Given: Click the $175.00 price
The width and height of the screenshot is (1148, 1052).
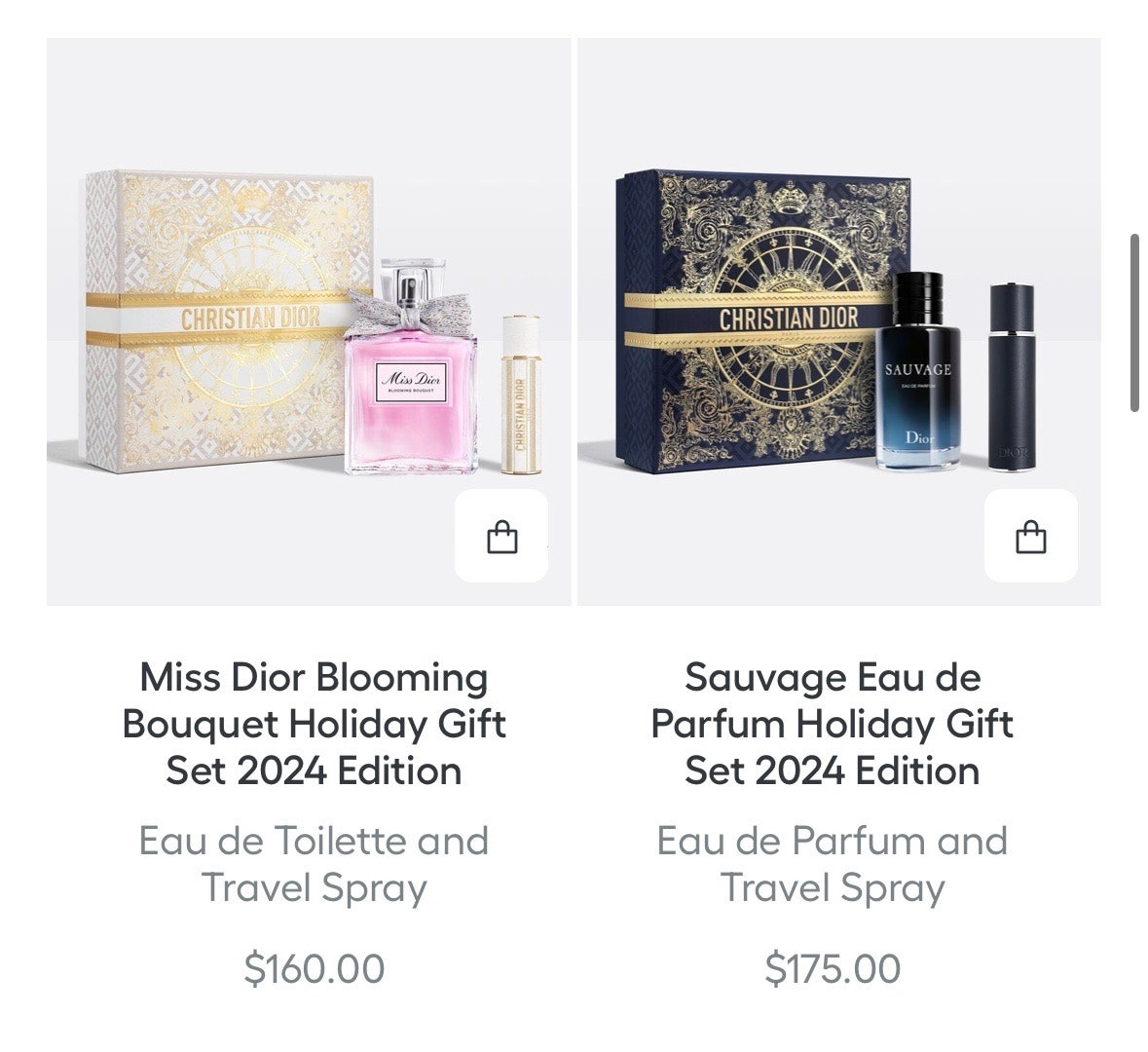Looking at the screenshot, I should click(x=833, y=968).
